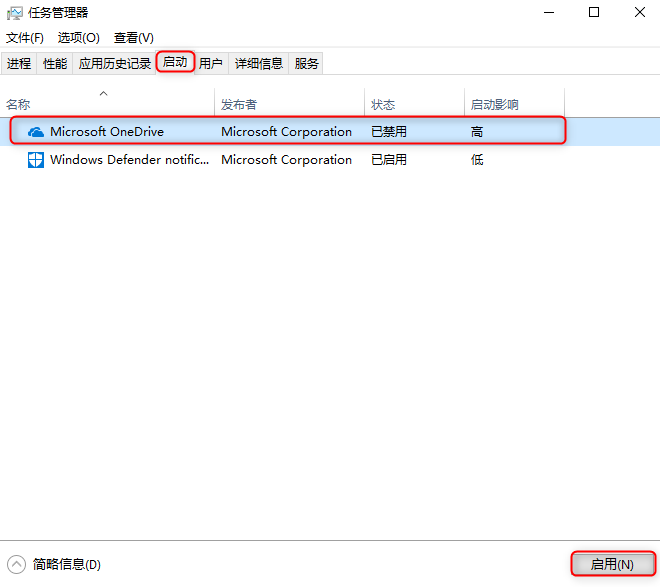Select Windows Defender notific... row name

click(130, 160)
